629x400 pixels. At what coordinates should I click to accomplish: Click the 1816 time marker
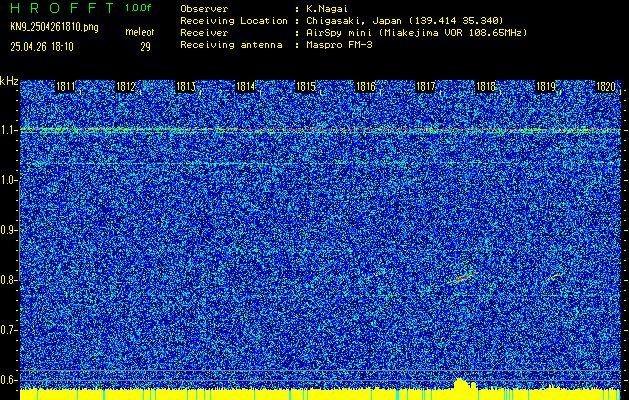pyautogui.click(x=365, y=87)
